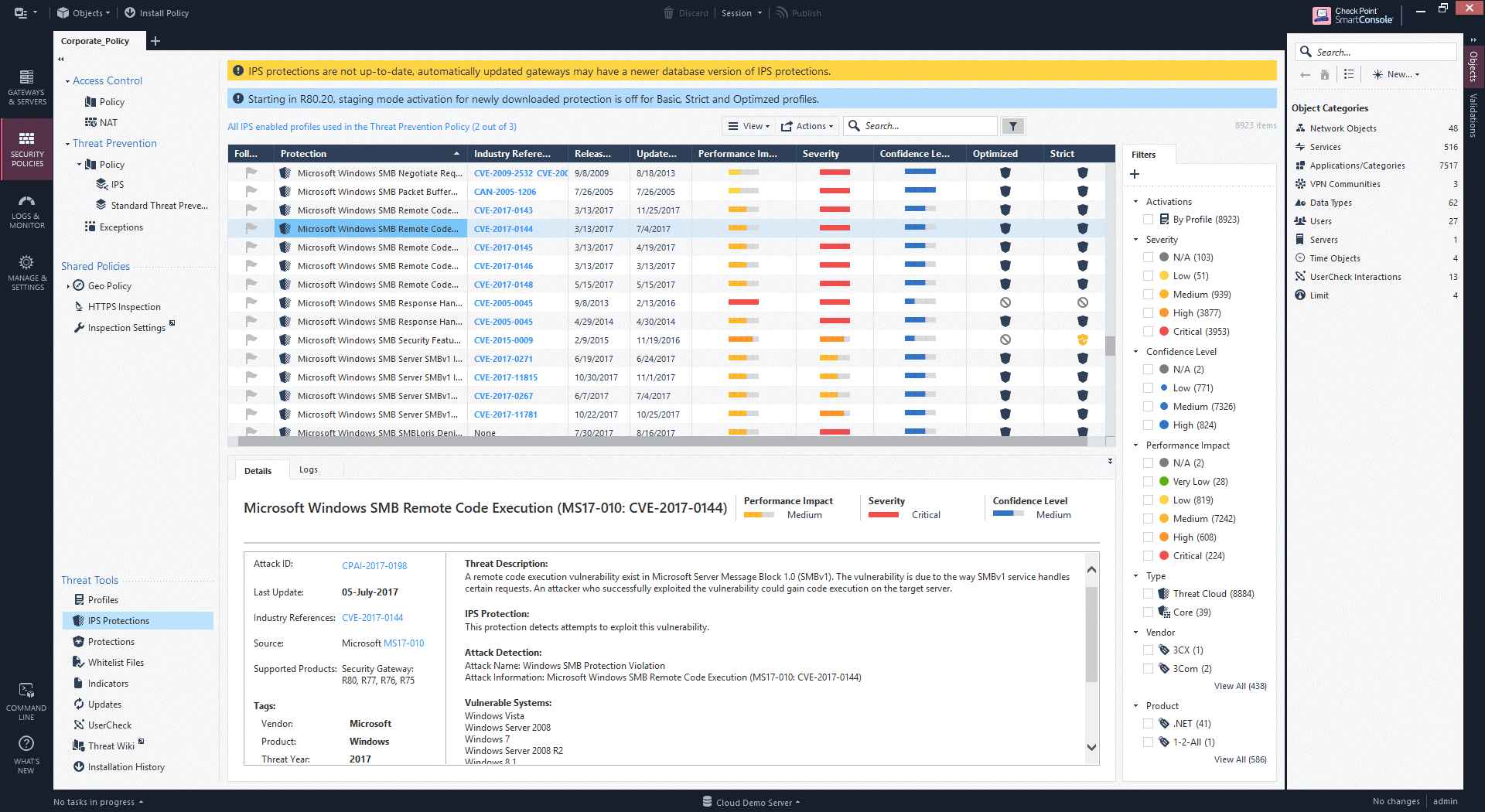Screen dimensions: 1485x812
Task: Open Command Line tool
Action: [26, 701]
